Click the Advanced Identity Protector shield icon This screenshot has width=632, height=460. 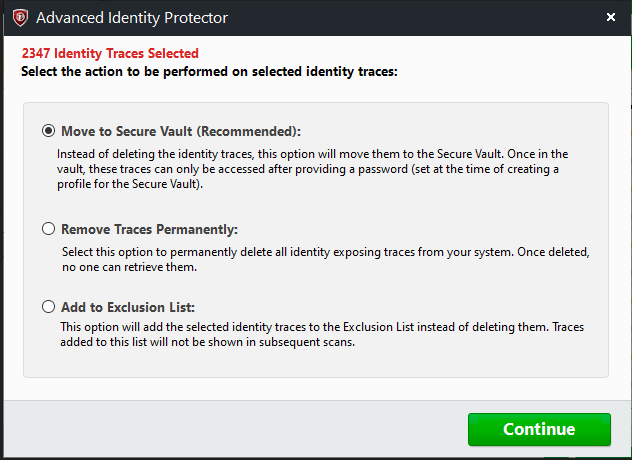pos(20,17)
